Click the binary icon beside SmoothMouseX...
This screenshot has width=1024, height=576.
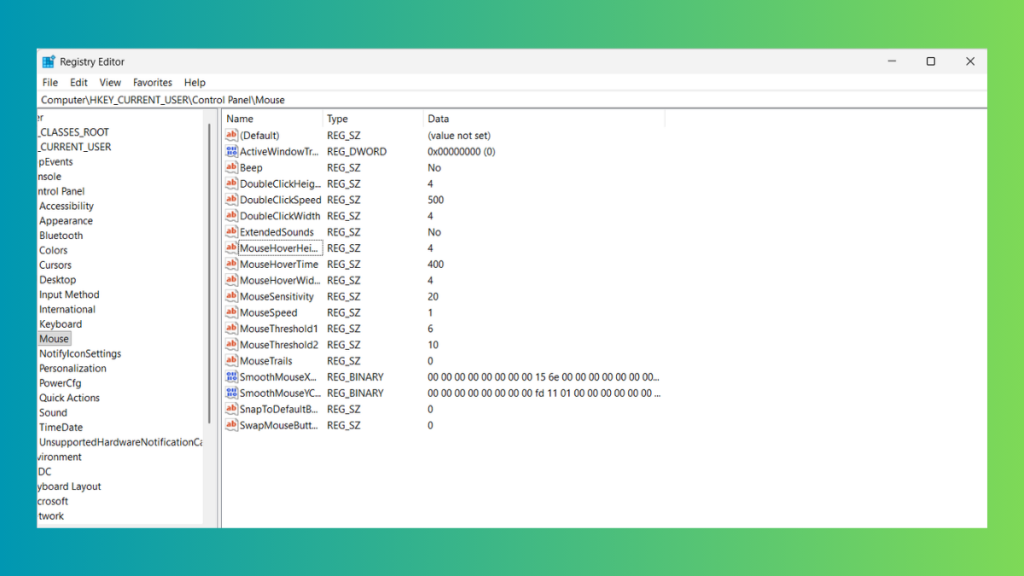click(x=231, y=377)
